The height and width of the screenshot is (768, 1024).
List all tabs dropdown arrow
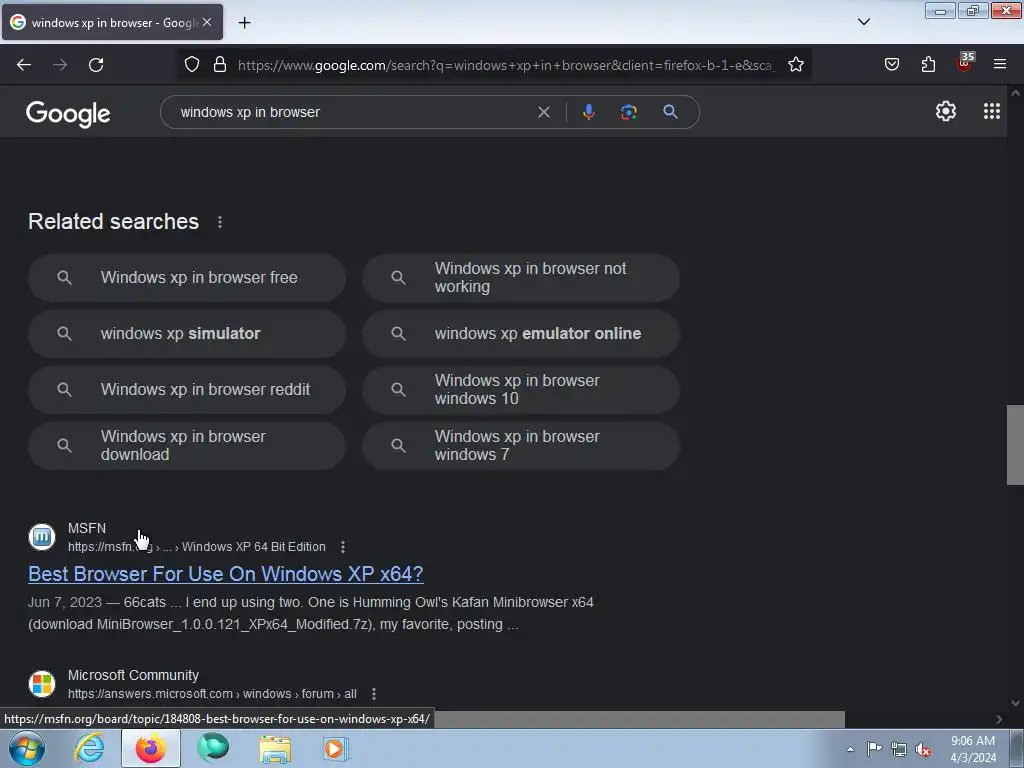pyautogui.click(x=864, y=22)
